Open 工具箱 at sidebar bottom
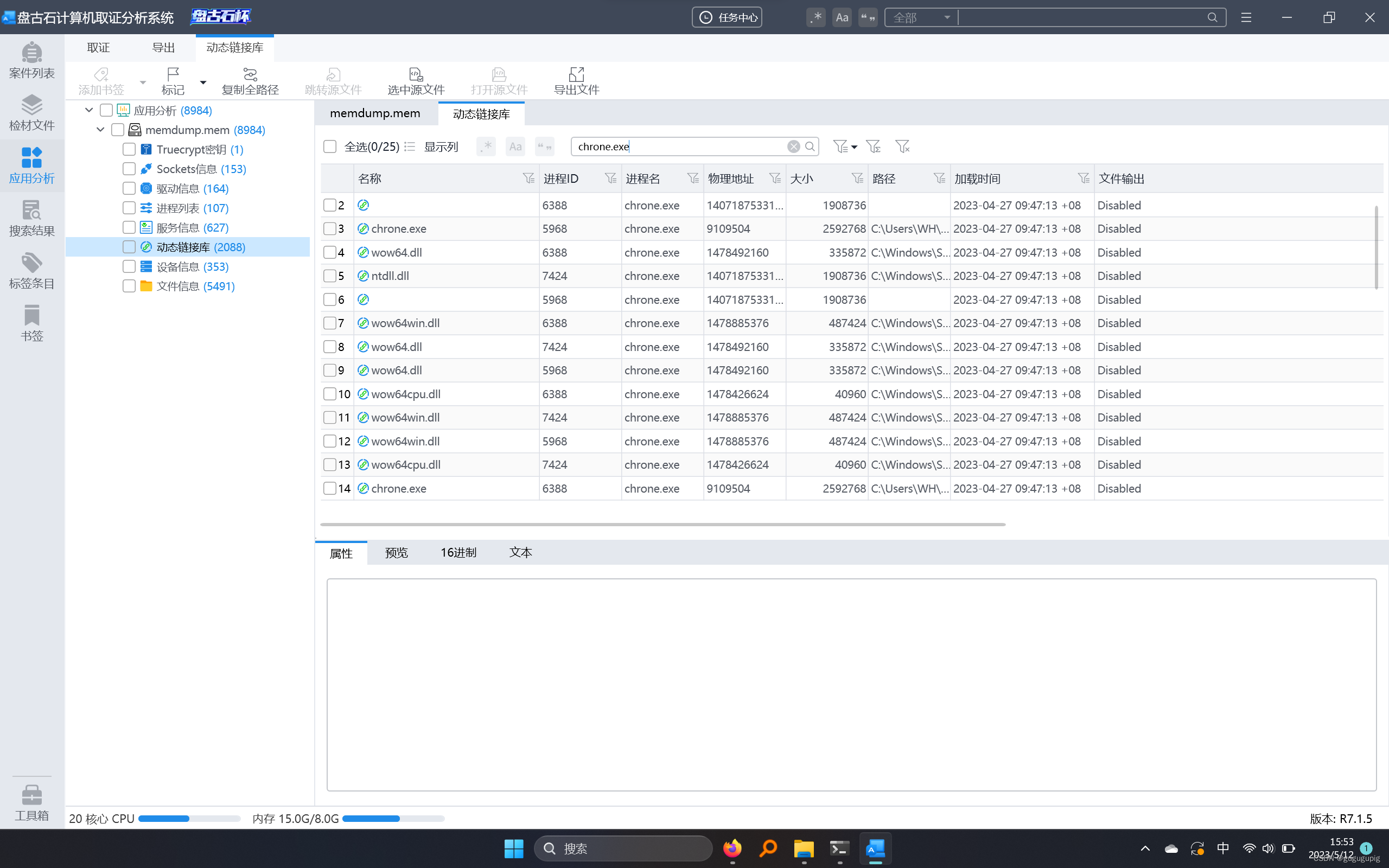1389x868 pixels. 31,802
